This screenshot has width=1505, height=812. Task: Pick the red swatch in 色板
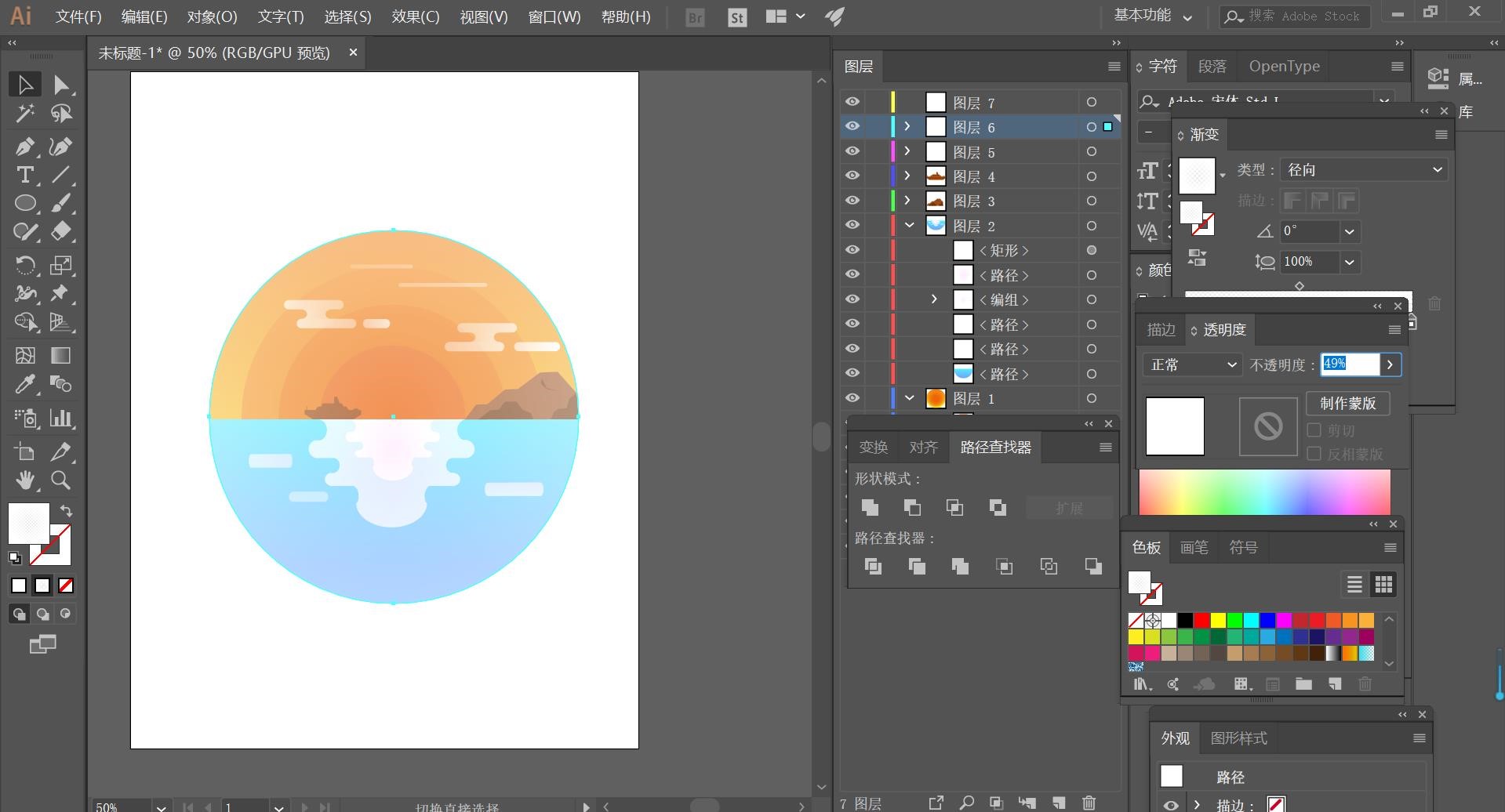coord(1201,621)
